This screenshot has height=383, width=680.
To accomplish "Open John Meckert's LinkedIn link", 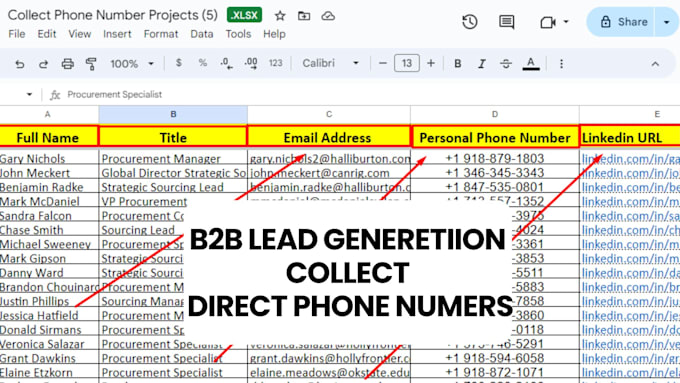I will coord(631,173).
